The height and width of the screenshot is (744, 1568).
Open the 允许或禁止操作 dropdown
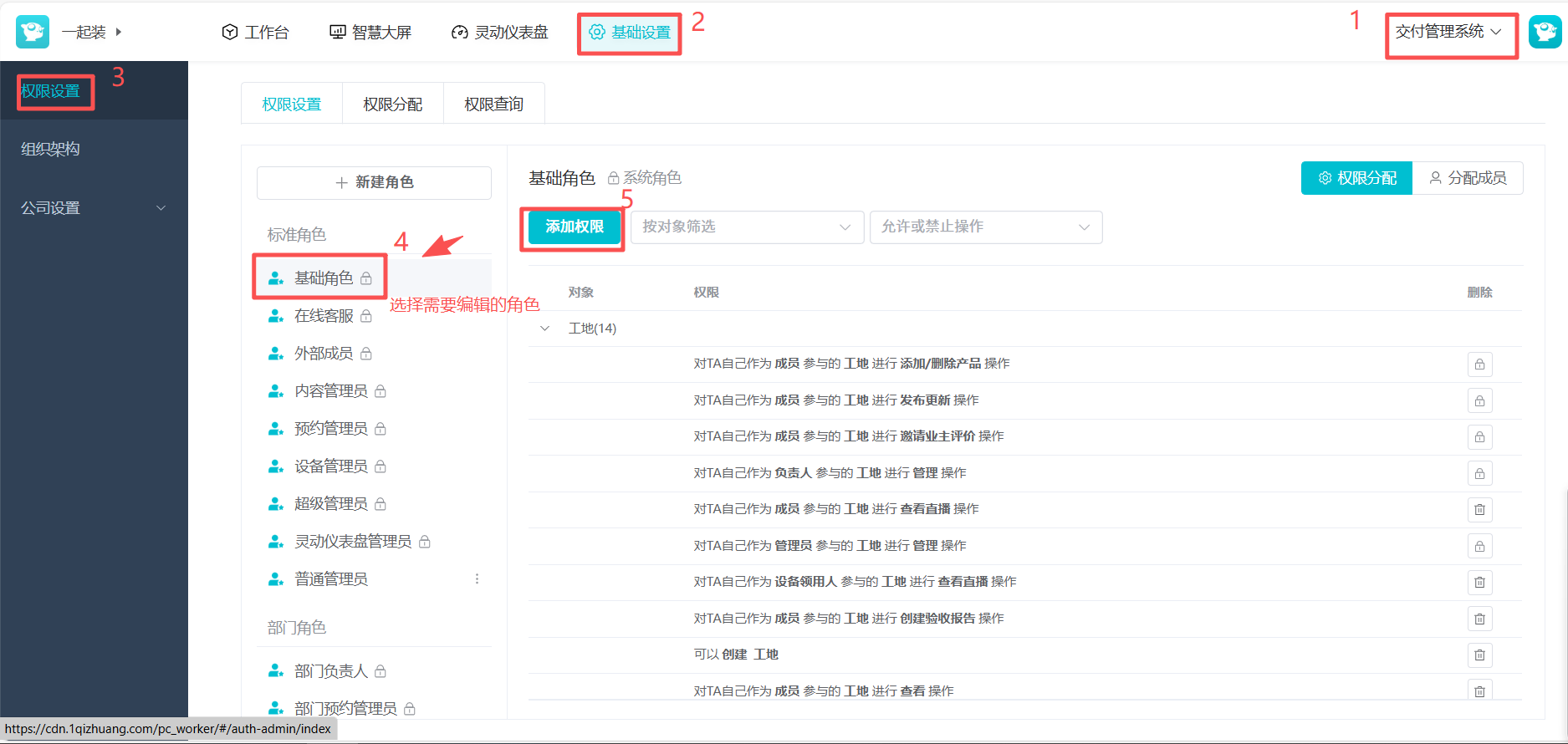pos(986,227)
